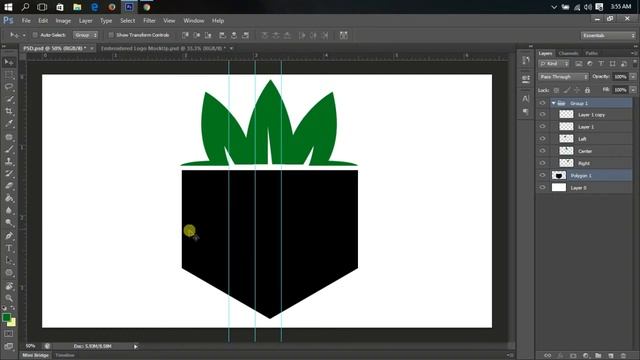Filter layers by pixel image icon
640x360 pixels.
(x=579, y=64)
